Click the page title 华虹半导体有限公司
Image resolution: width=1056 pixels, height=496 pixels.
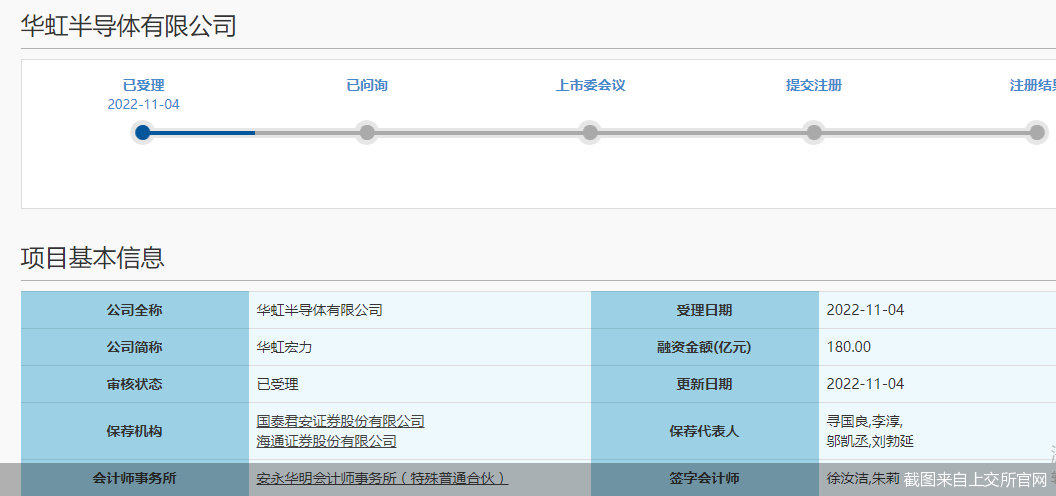pos(129,26)
